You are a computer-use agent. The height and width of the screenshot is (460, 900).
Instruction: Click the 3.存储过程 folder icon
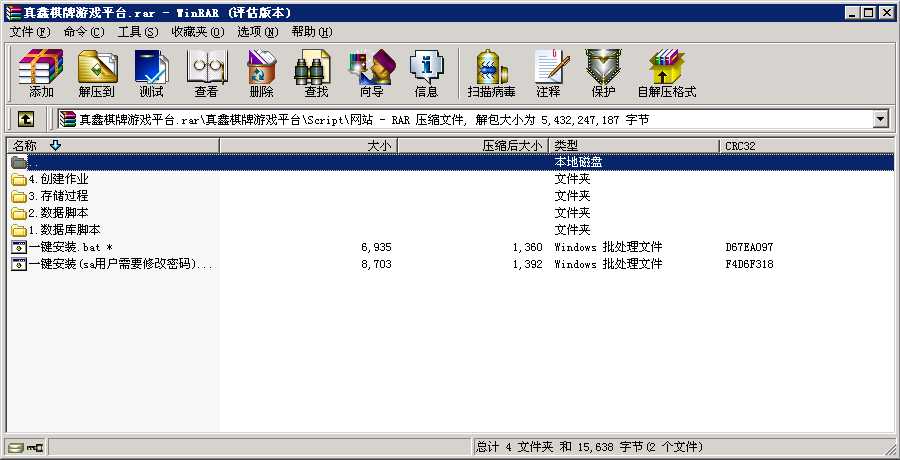[x=19, y=196]
